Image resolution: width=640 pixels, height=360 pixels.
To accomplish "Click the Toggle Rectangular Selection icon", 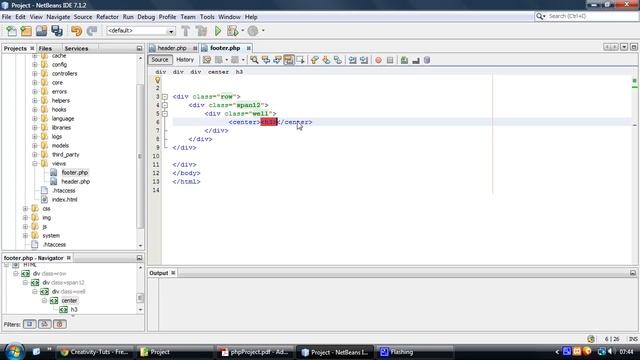I will tap(300, 60).
